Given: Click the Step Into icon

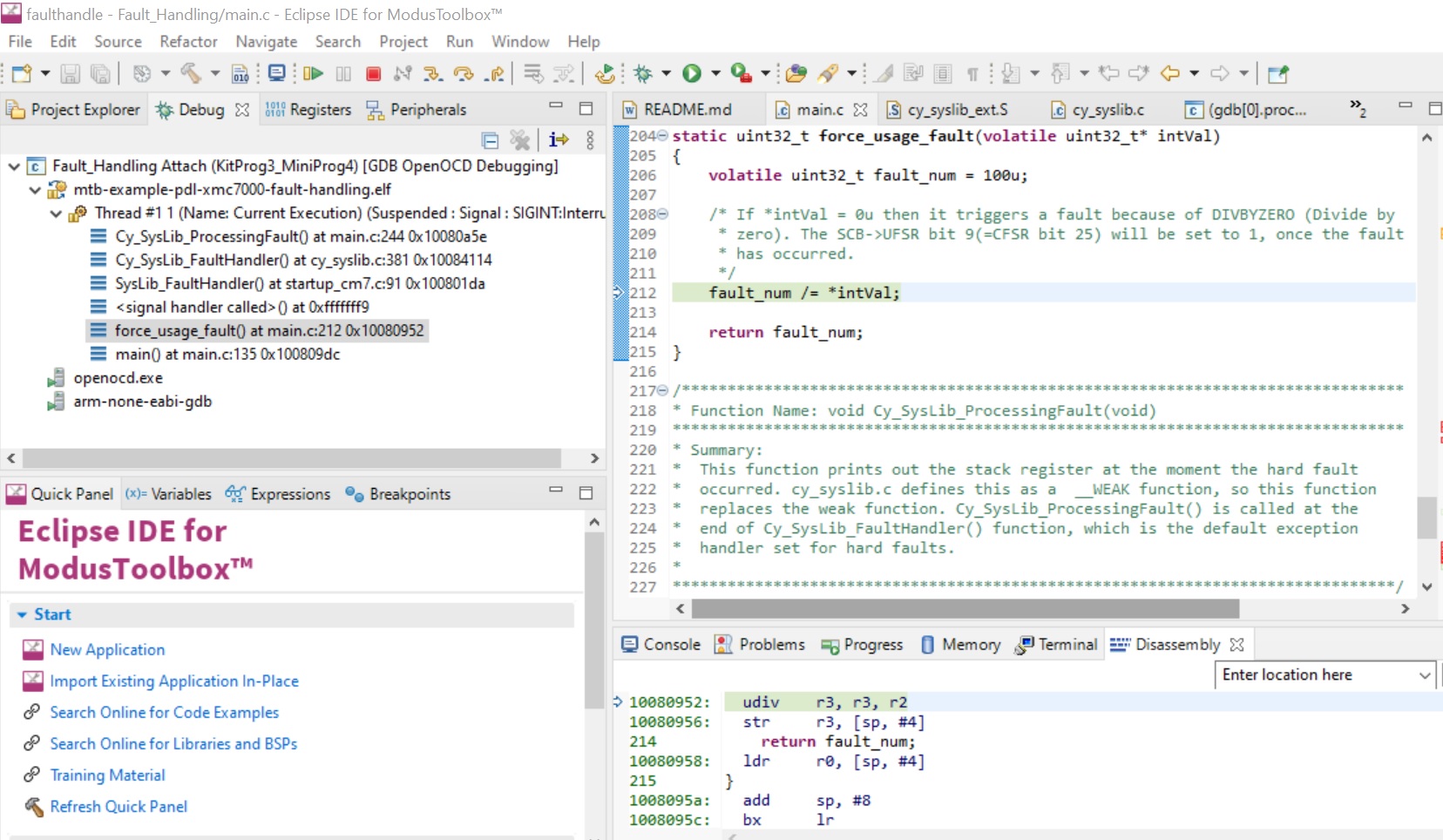Looking at the screenshot, I should 433,74.
